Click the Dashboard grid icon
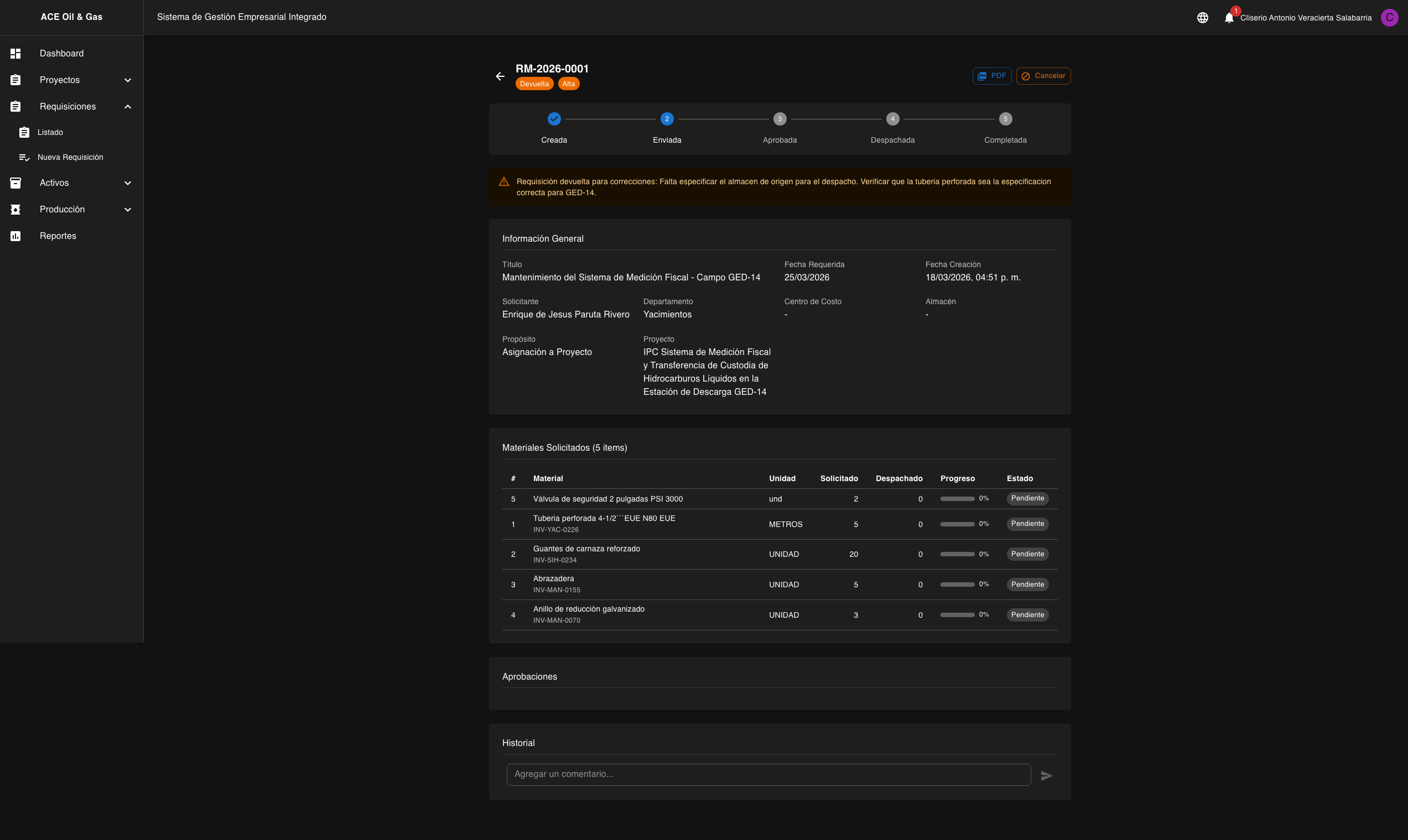Viewport: 1408px width, 840px height. pyautogui.click(x=15, y=53)
